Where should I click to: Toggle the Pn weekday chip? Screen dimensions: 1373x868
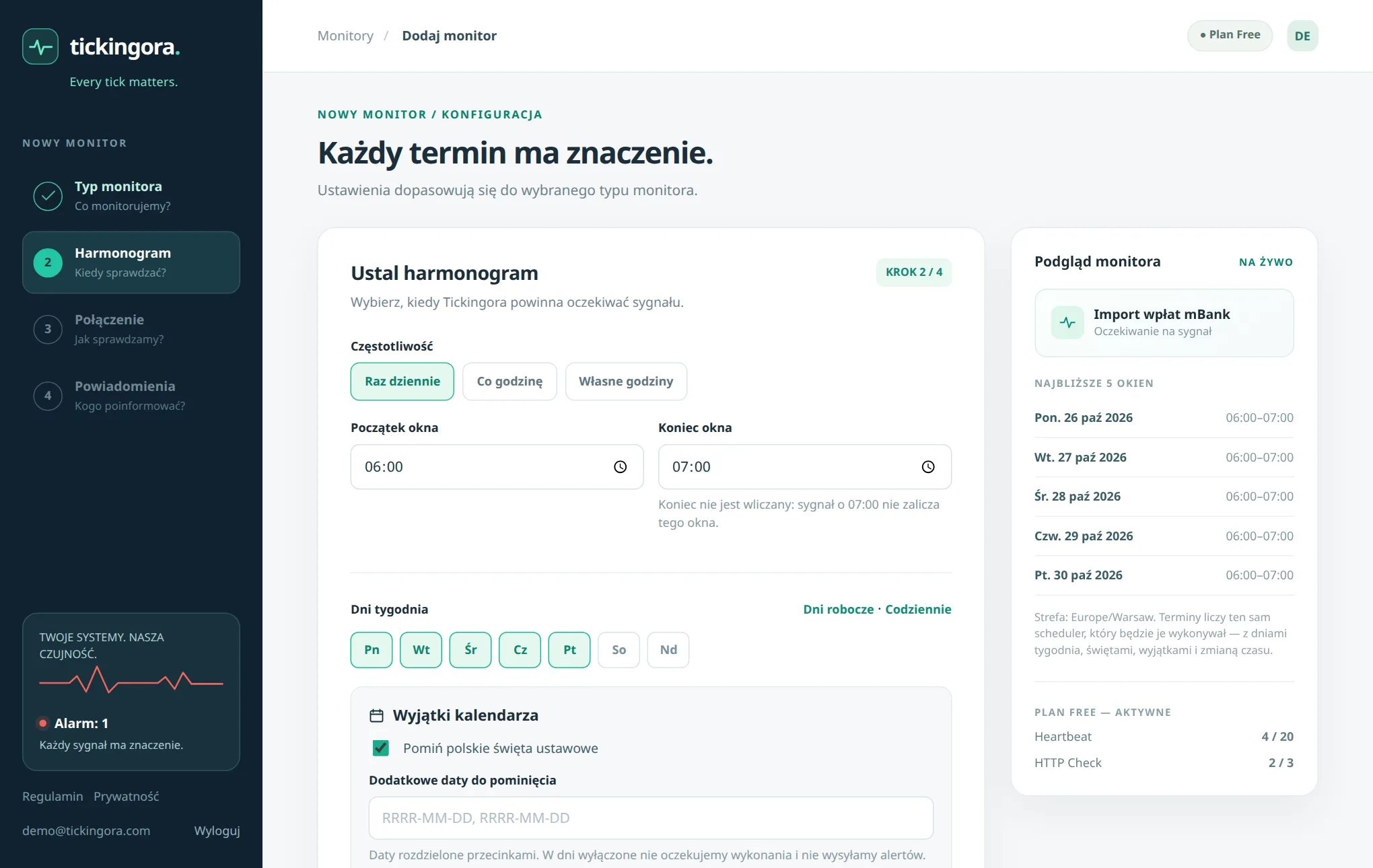click(372, 650)
